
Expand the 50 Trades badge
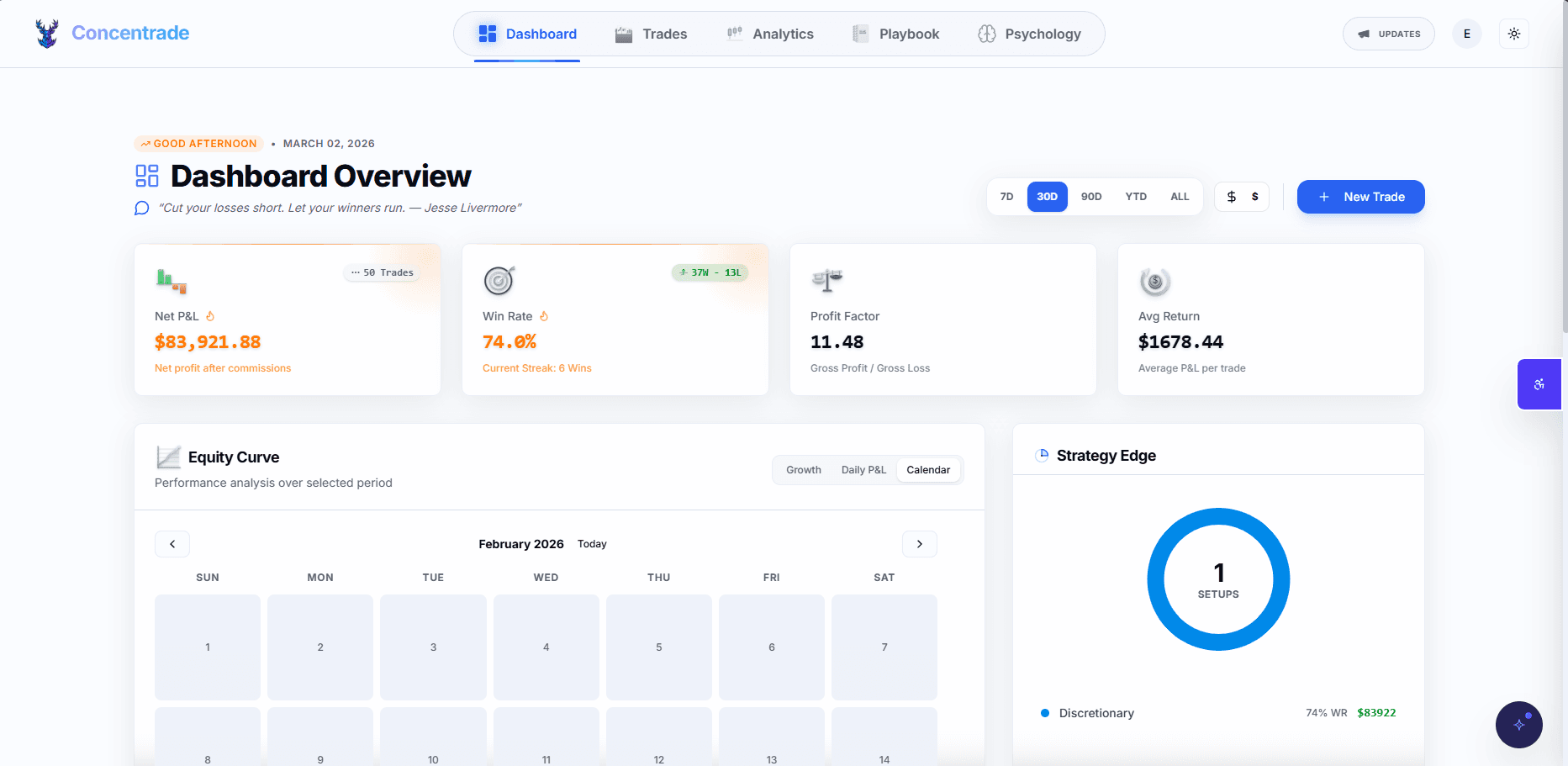382,272
